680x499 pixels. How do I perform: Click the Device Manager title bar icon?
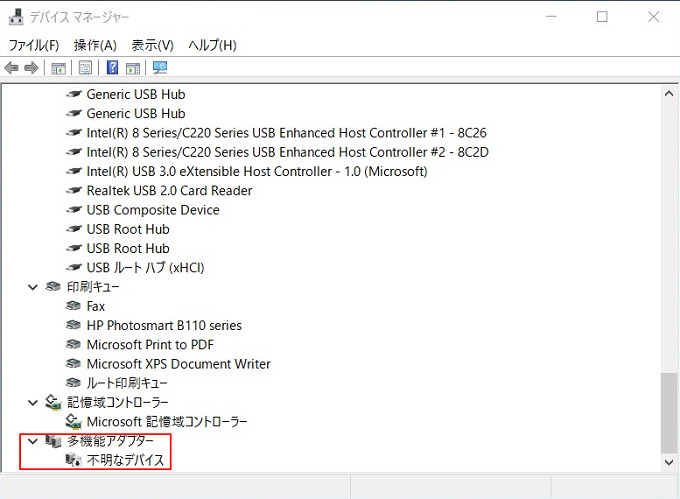pos(16,17)
